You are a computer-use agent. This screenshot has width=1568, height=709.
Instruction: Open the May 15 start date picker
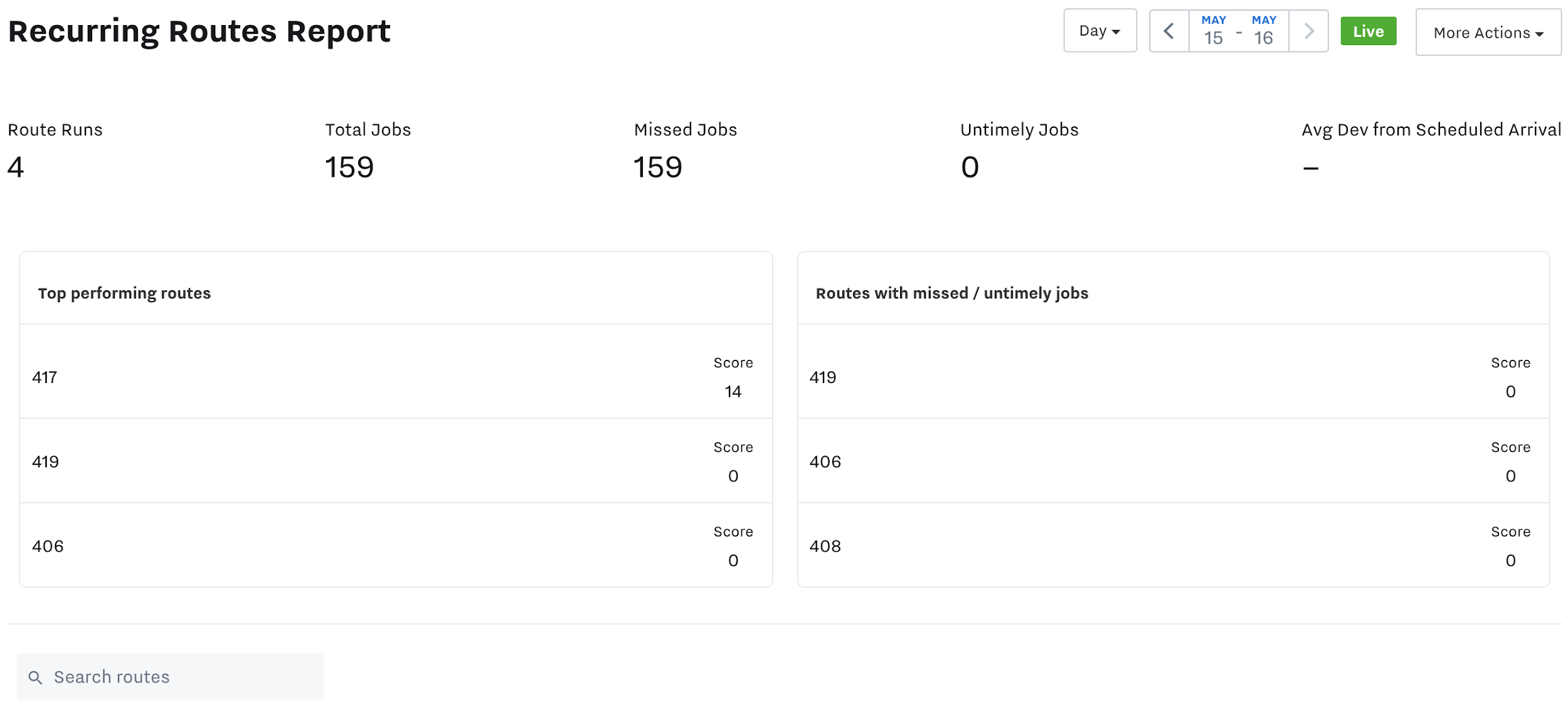tap(1213, 31)
